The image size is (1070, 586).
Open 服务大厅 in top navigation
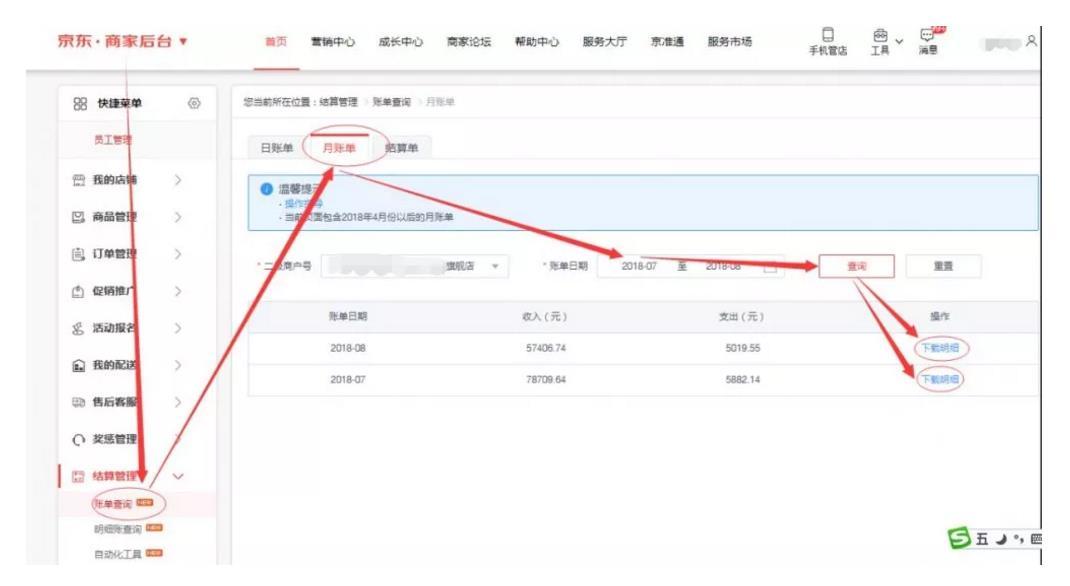tap(605, 42)
